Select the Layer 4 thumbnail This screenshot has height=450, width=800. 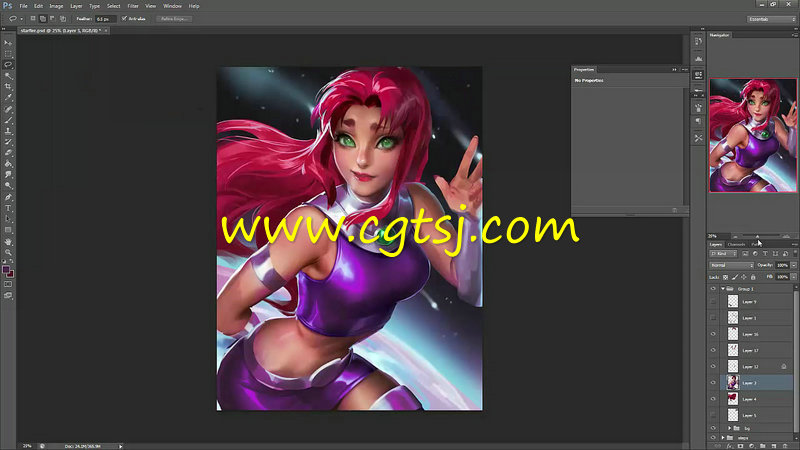click(x=733, y=398)
